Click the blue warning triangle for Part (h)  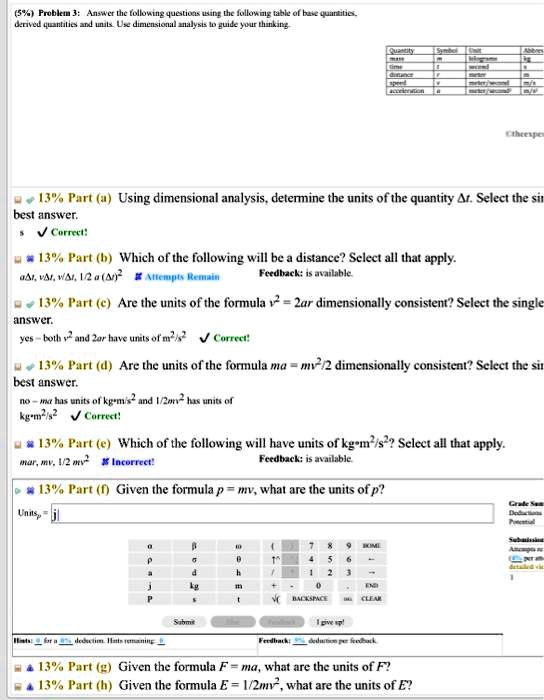click(x=29, y=686)
